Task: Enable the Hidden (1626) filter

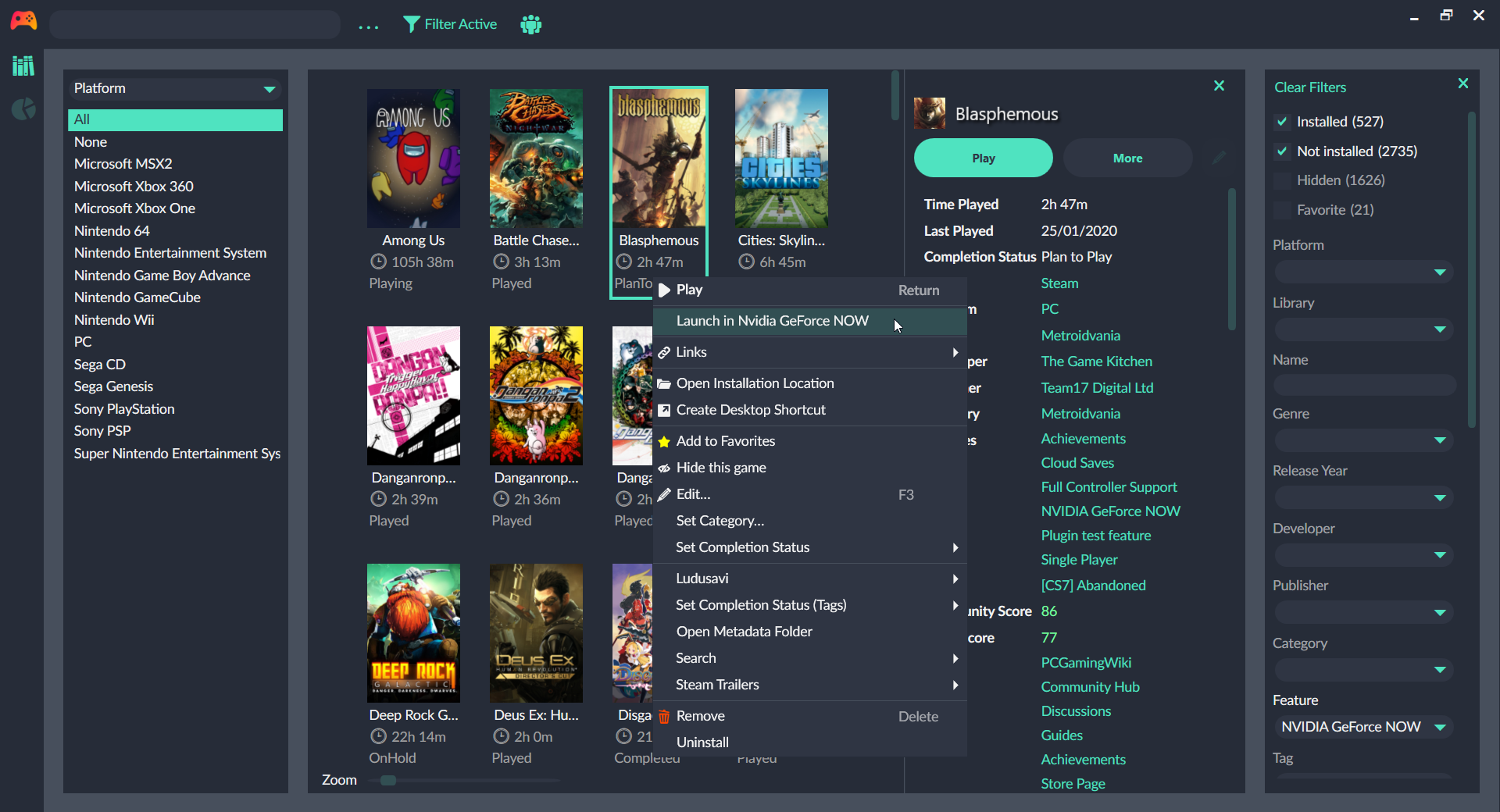Action: 1282,180
